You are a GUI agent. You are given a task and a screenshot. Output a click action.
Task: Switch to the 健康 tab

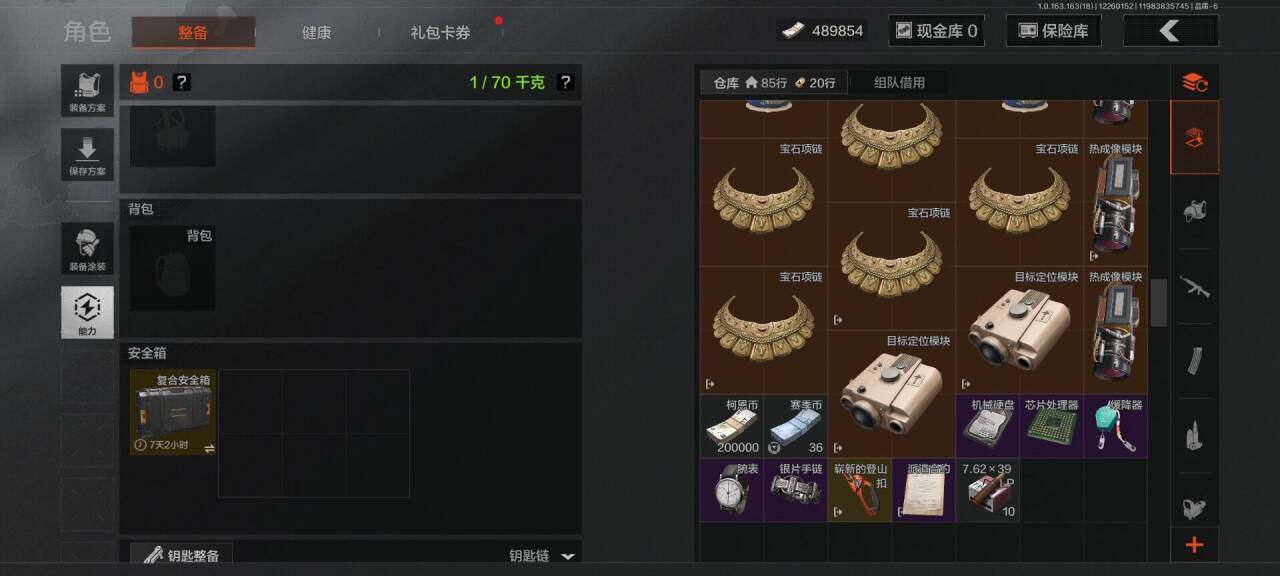pyautogui.click(x=316, y=32)
